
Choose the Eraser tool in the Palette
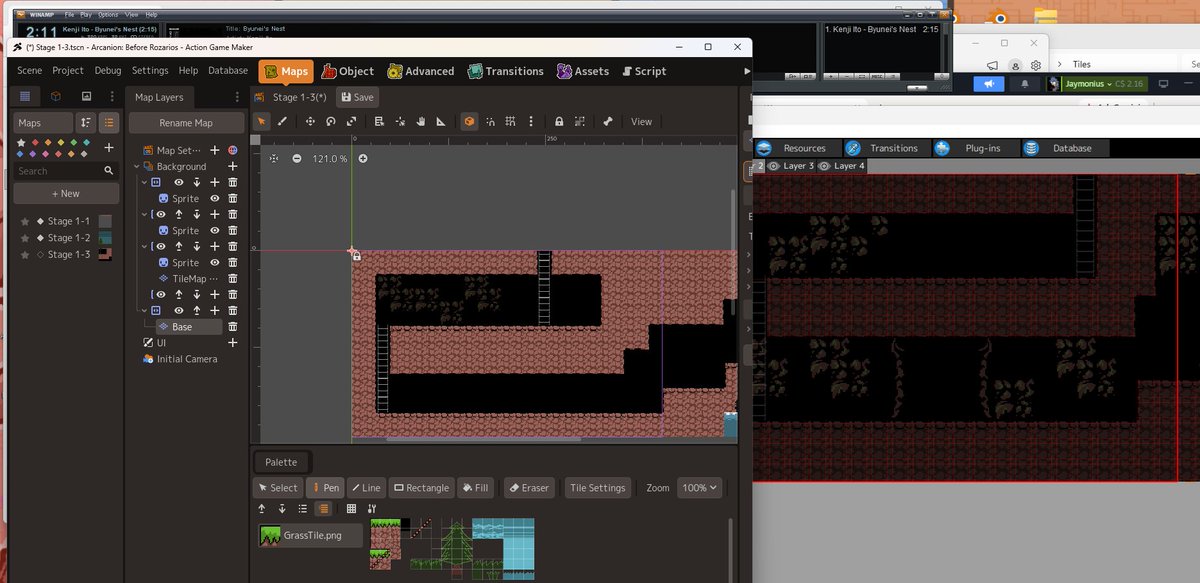tap(529, 488)
